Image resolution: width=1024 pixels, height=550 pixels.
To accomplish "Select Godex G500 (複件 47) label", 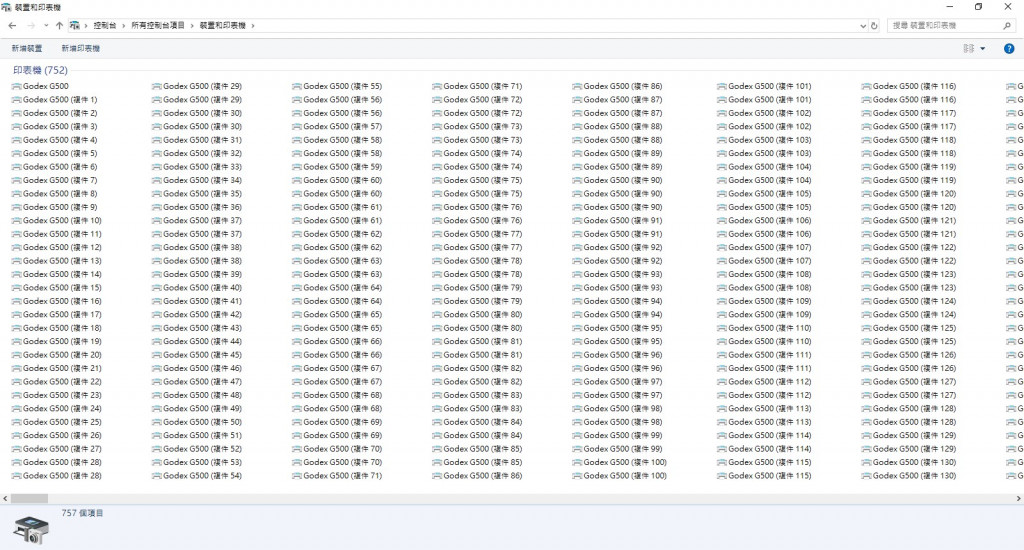I will point(202,381).
